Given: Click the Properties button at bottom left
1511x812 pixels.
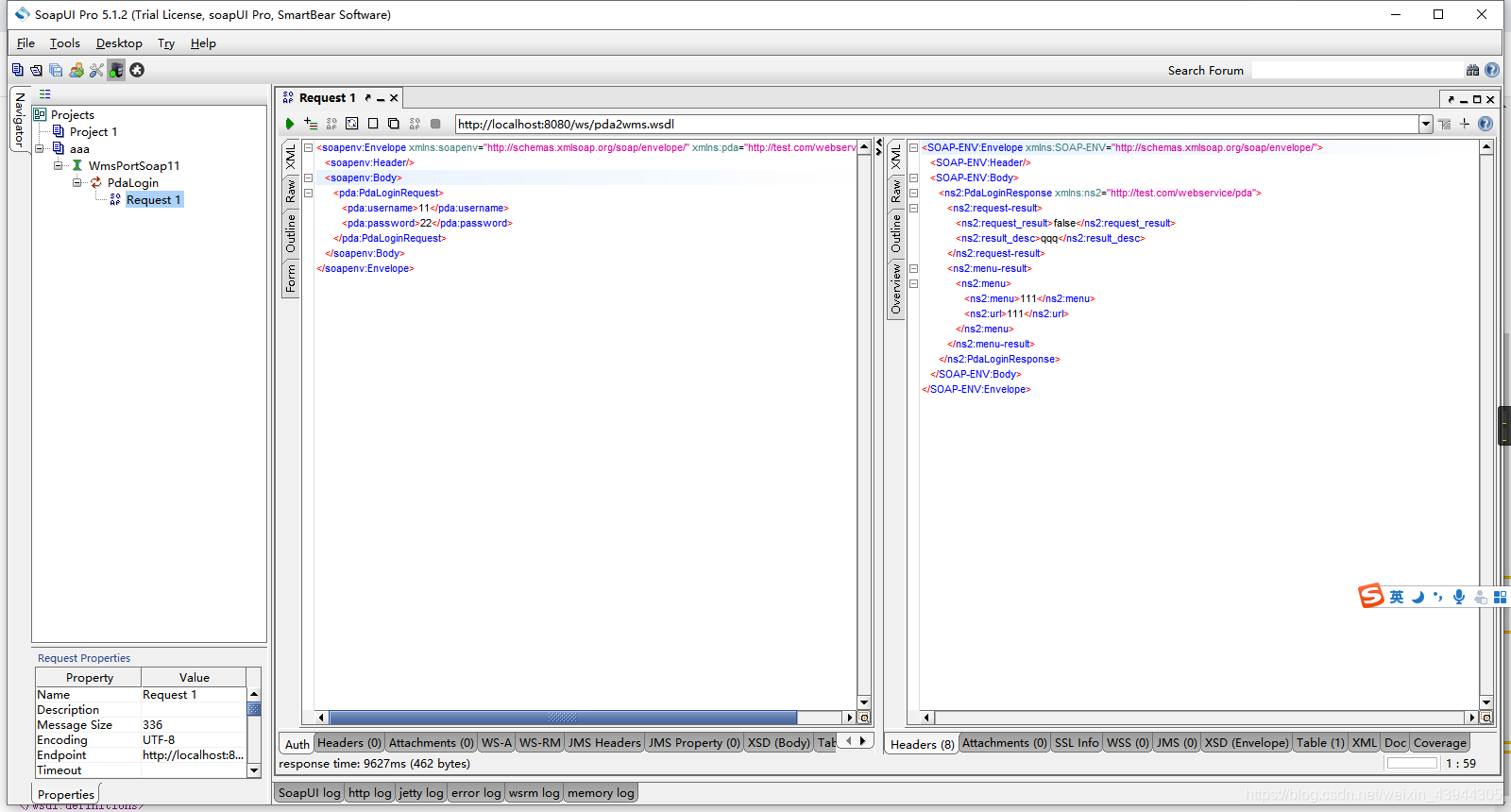Looking at the screenshot, I should (66, 794).
